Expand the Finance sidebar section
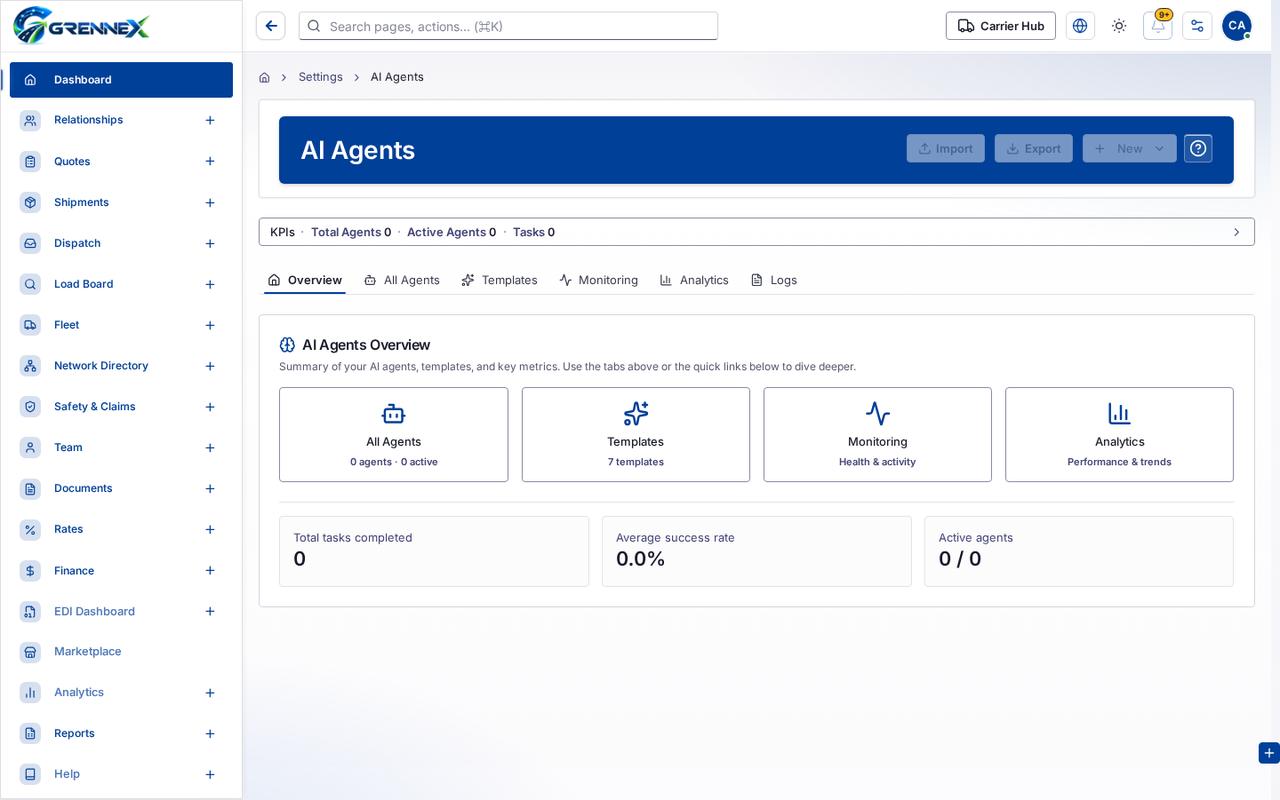This screenshot has height=800, width=1280. (x=210, y=571)
